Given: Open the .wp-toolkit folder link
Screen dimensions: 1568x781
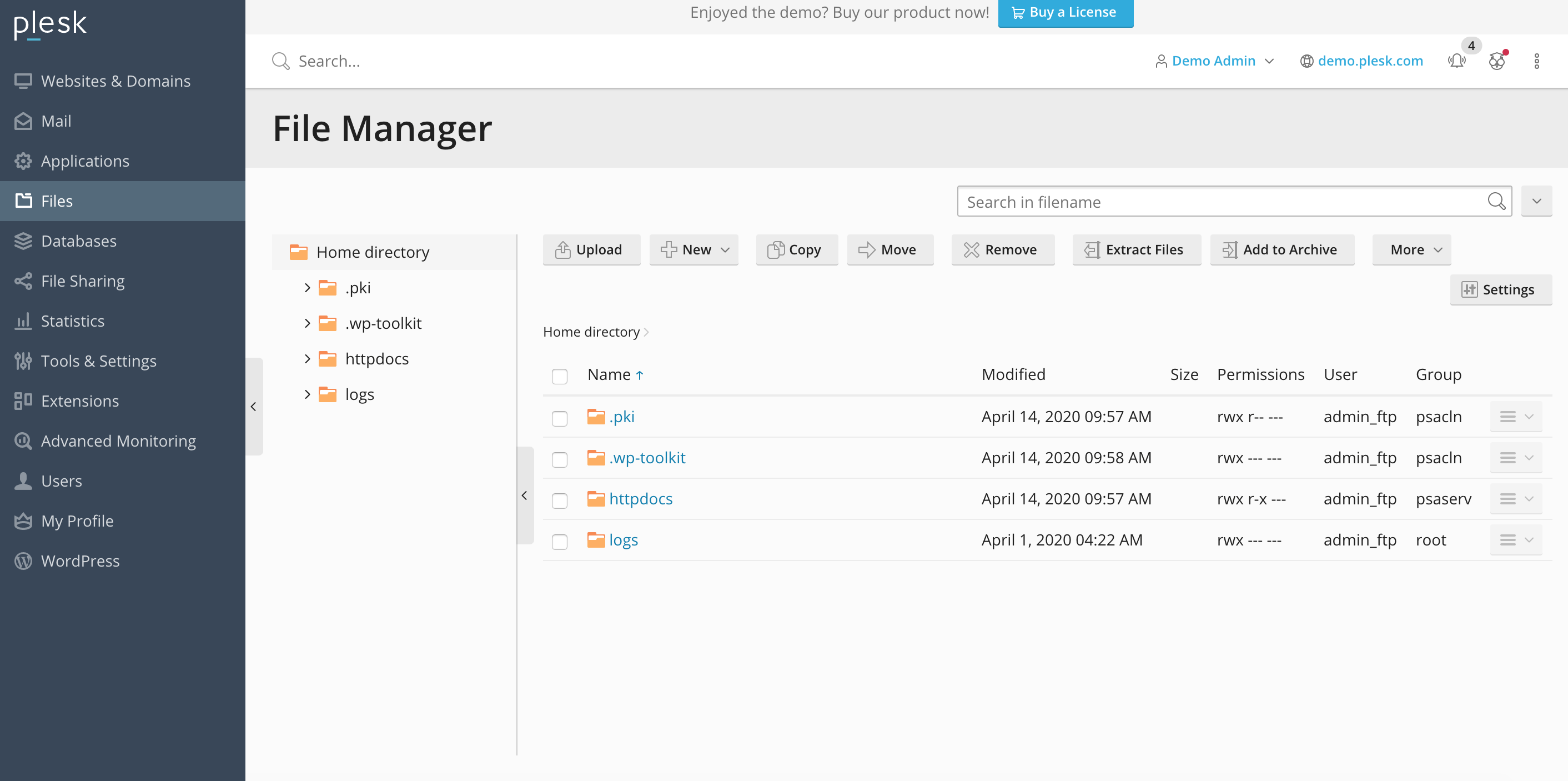Looking at the screenshot, I should click(647, 458).
